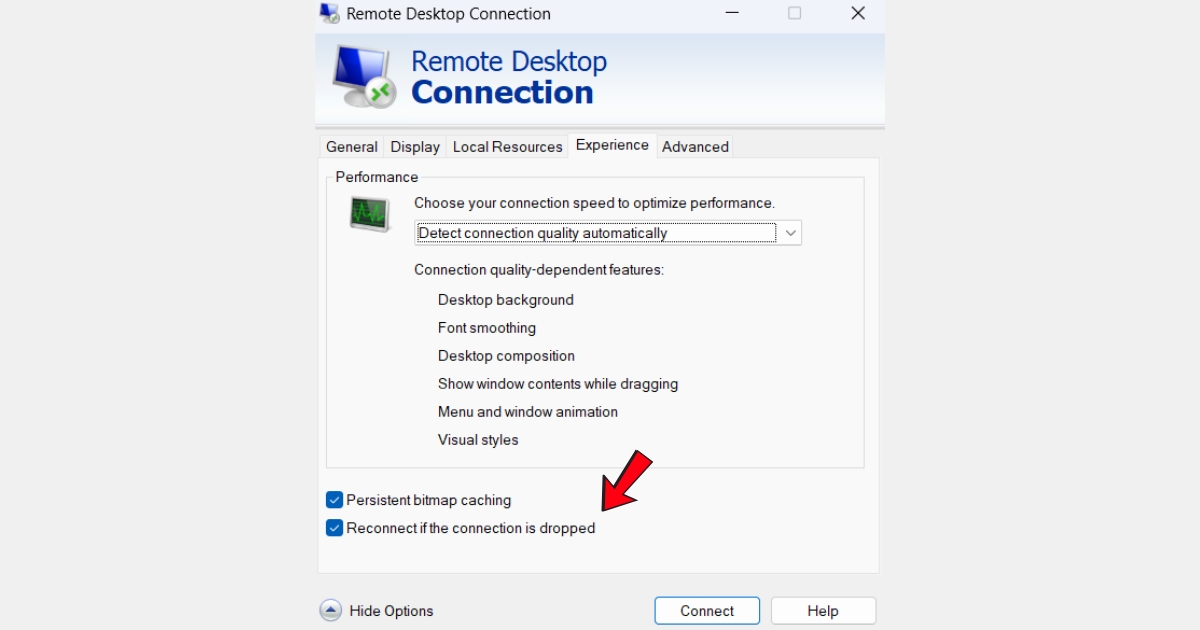Minimize the Remote Desktop Connection window
Image resolution: width=1200 pixels, height=630 pixels.
[x=731, y=13]
